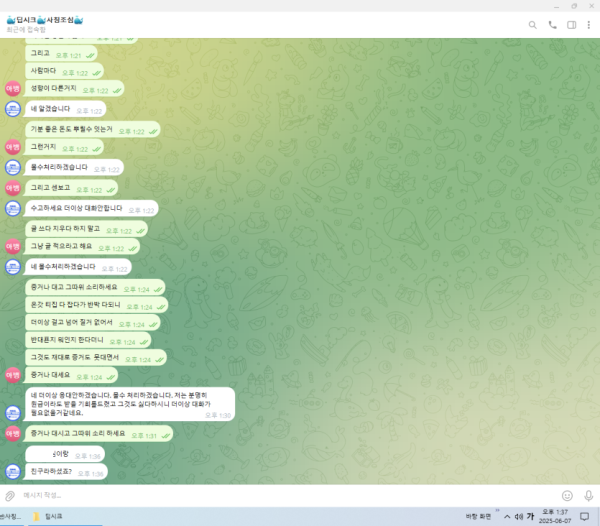Select 글 쓰다 지우다 하지 말고 message
Screen dimensions: 600x526
click(x=86, y=229)
